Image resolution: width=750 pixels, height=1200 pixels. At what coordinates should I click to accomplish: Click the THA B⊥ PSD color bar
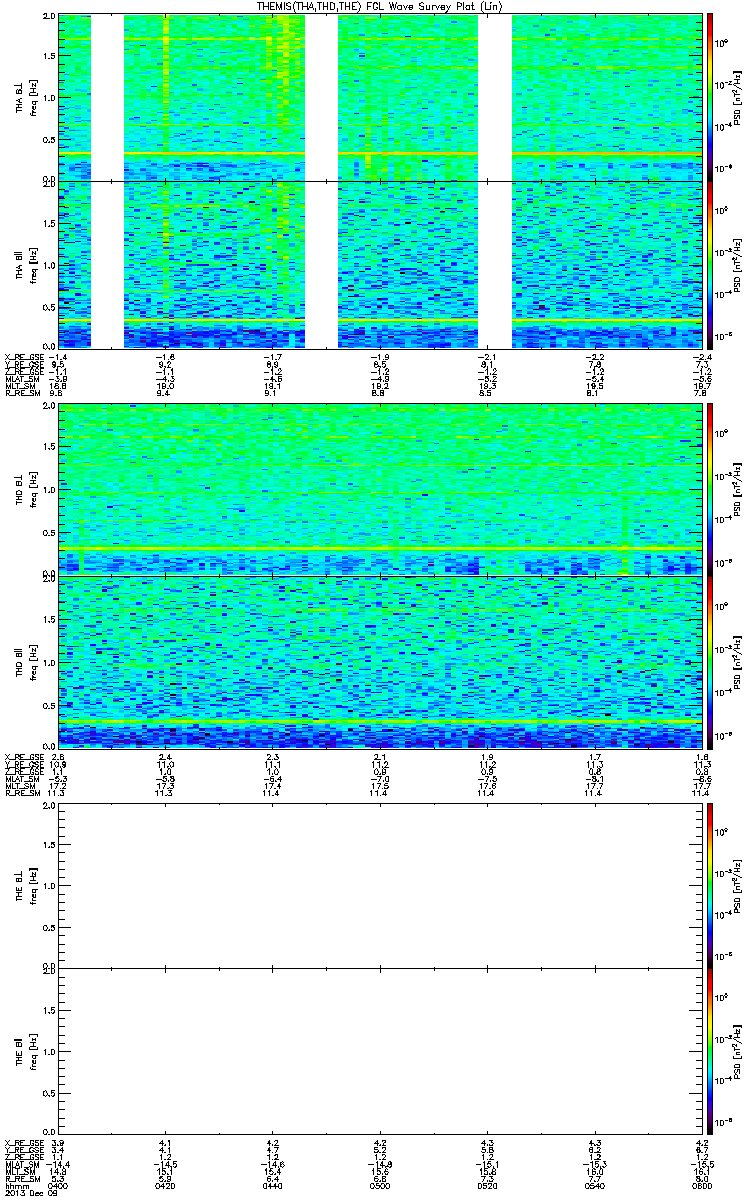(x=711, y=95)
